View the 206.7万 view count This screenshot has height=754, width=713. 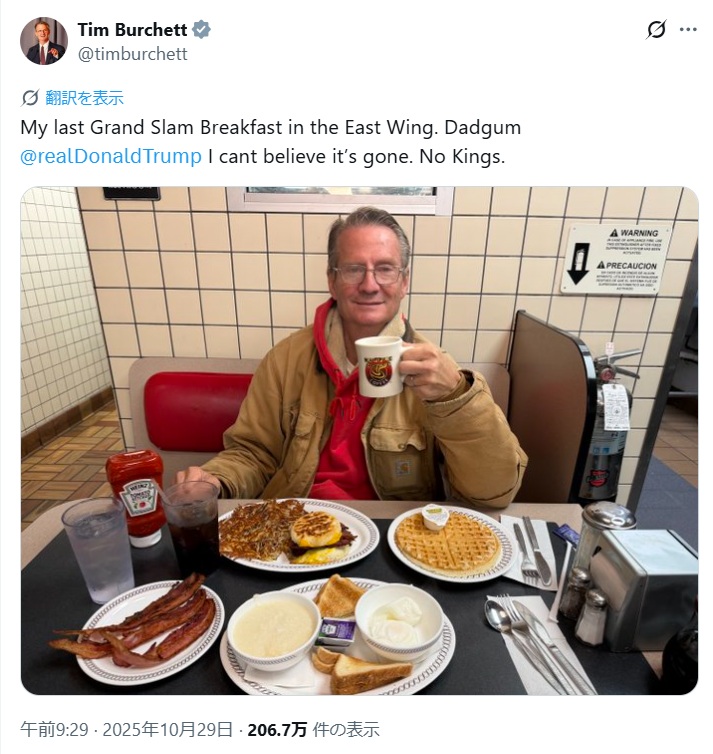coord(277,729)
